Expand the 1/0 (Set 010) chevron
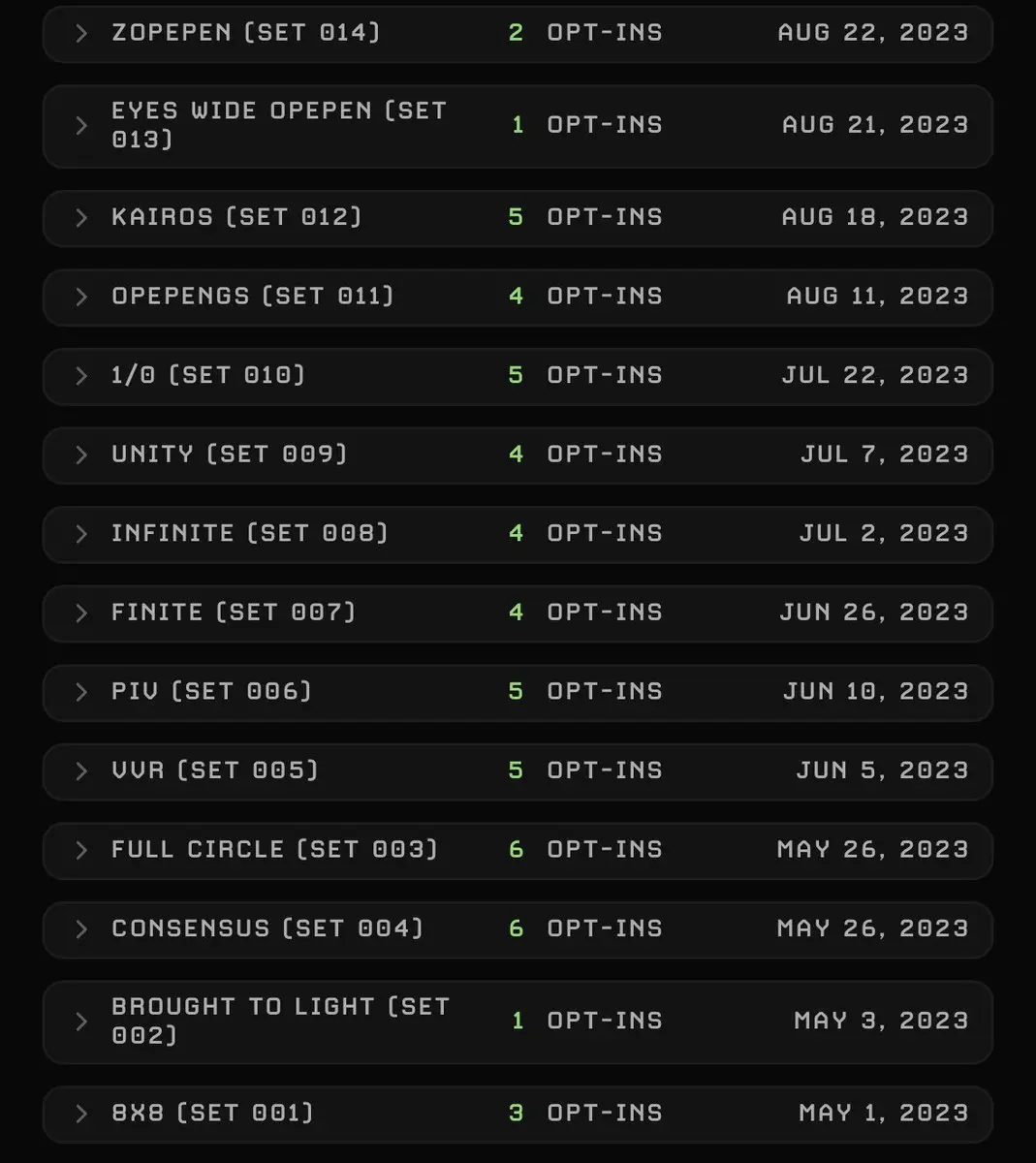Viewport: 1036px width, 1163px height. (x=81, y=376)
